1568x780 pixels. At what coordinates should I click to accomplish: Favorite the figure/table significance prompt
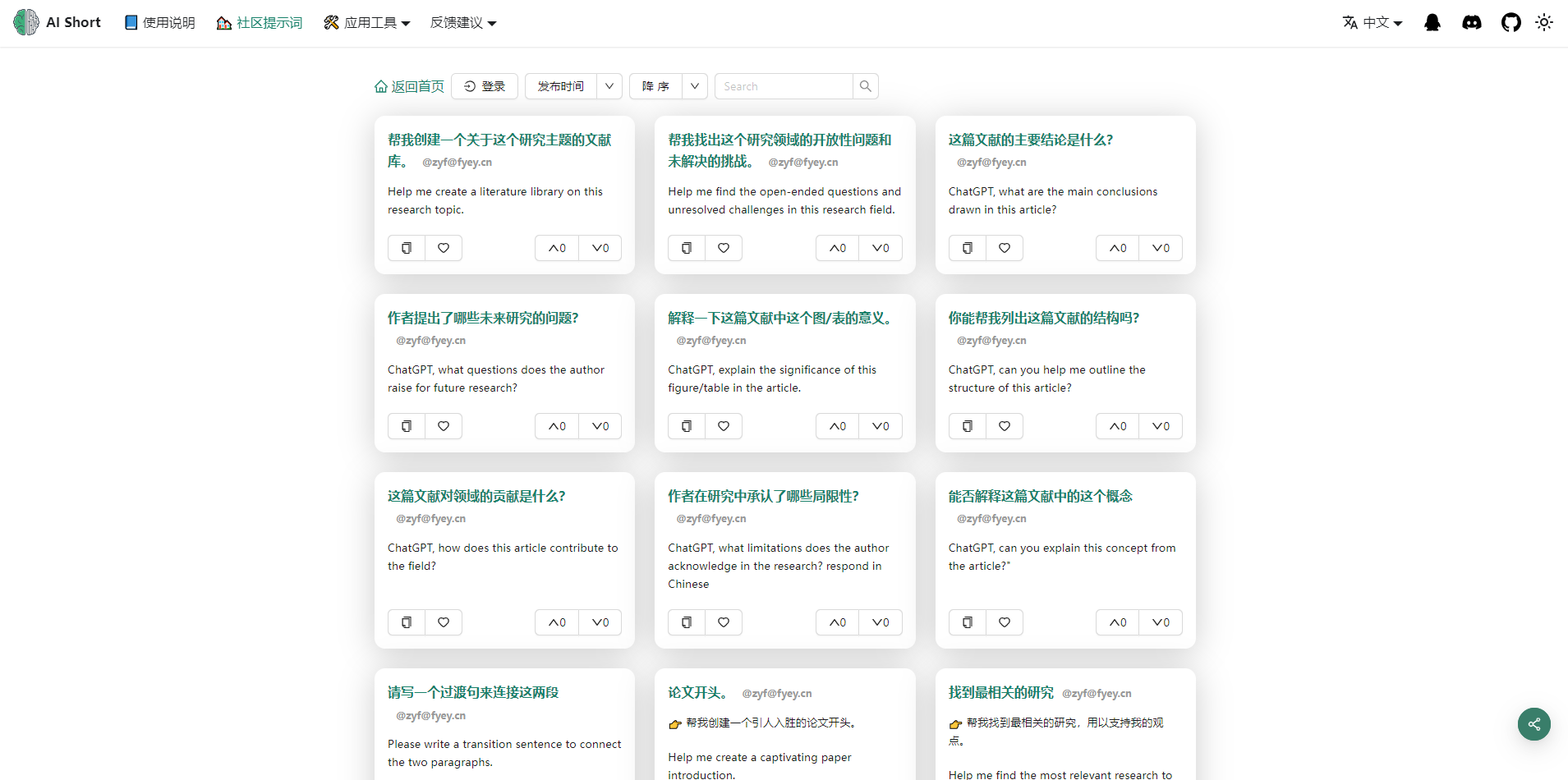click(724, 426)
